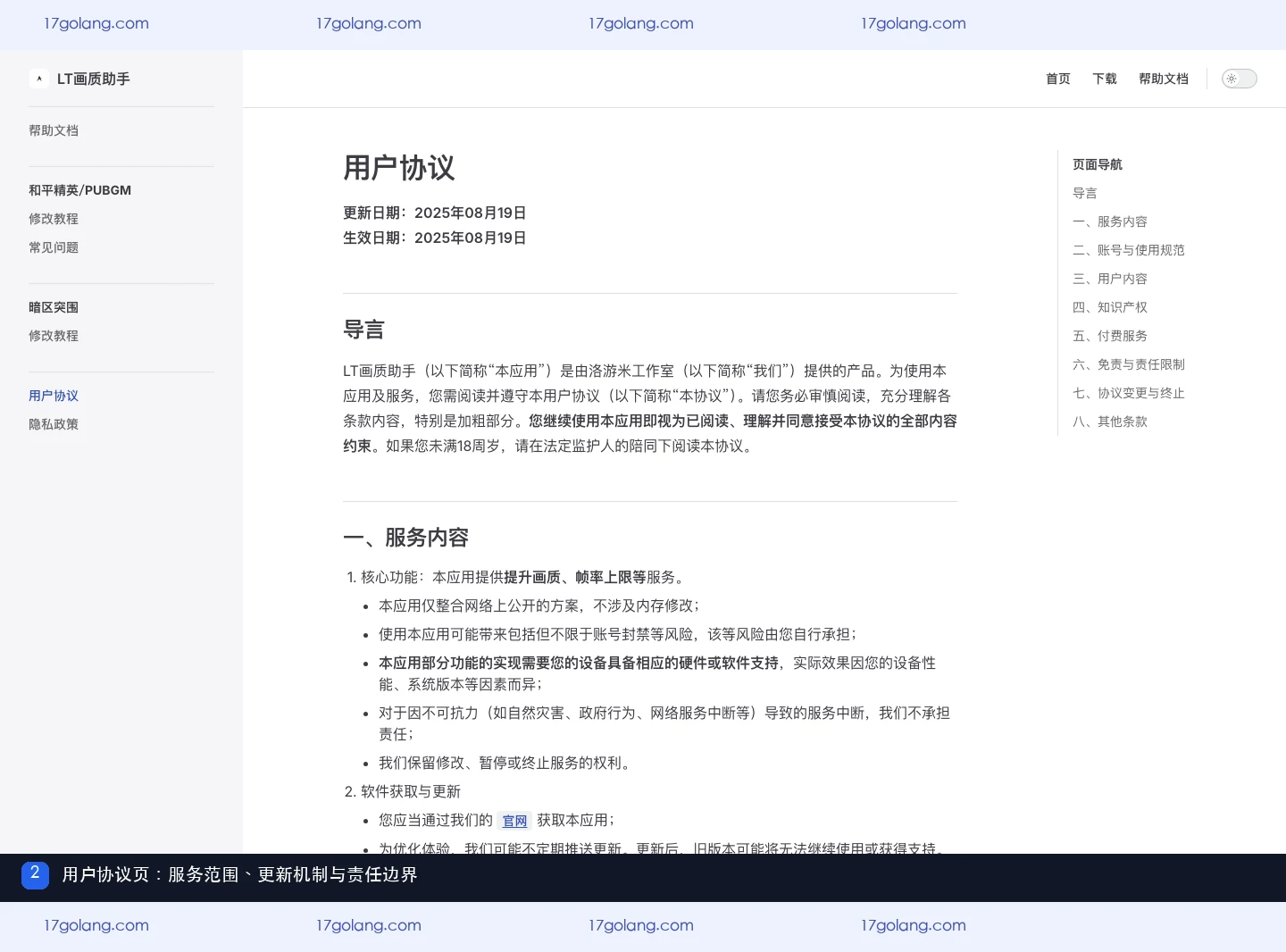
Task: Select 帮助文档 in the left sidebar
Action: 54,130
